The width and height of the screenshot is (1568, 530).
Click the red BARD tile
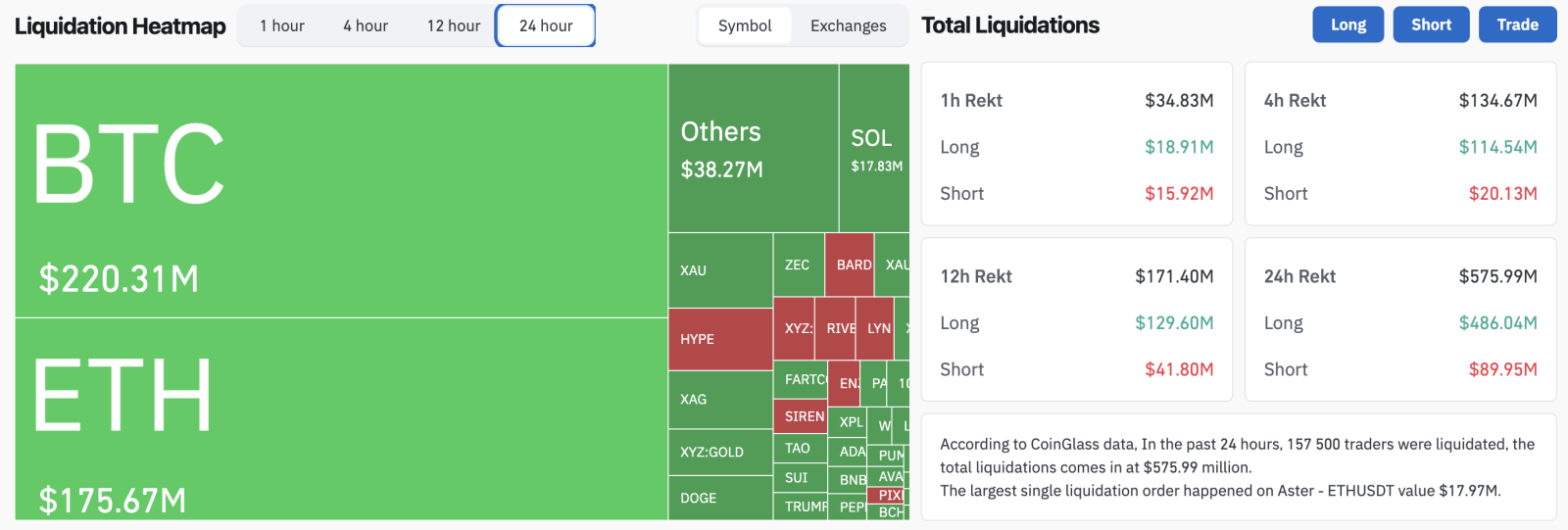(x=849, y=265)
